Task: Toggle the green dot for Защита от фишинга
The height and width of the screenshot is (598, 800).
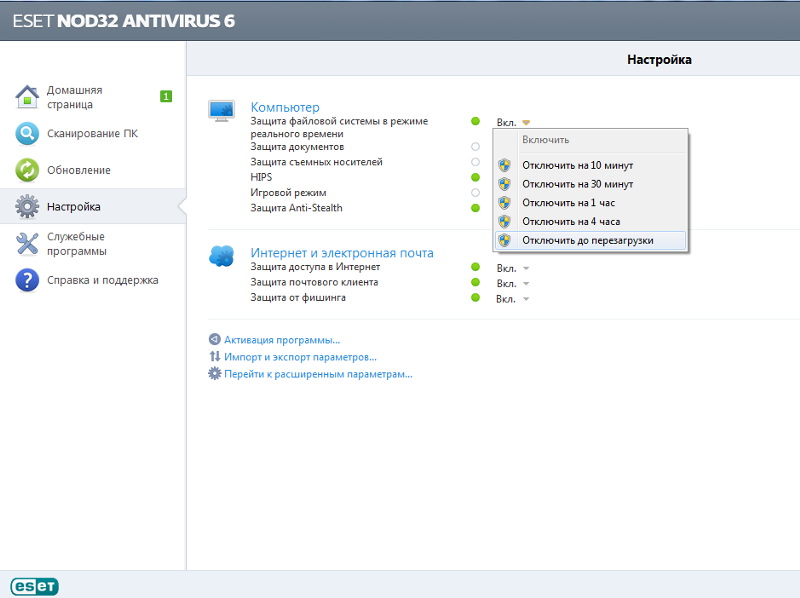Action: pyautogui.click(x=476, y=297)
